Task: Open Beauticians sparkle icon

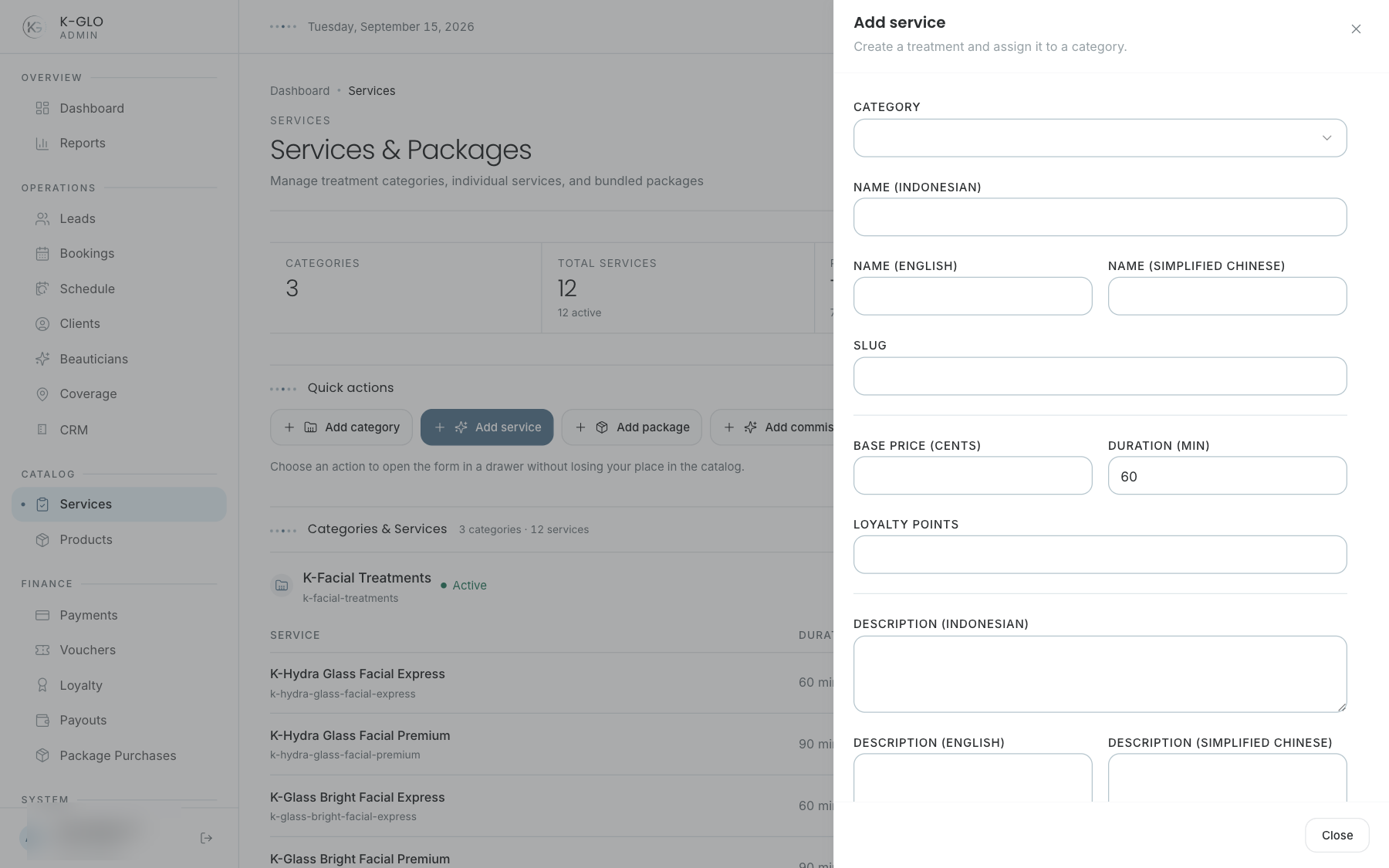Action: click(x=42, y=359)
